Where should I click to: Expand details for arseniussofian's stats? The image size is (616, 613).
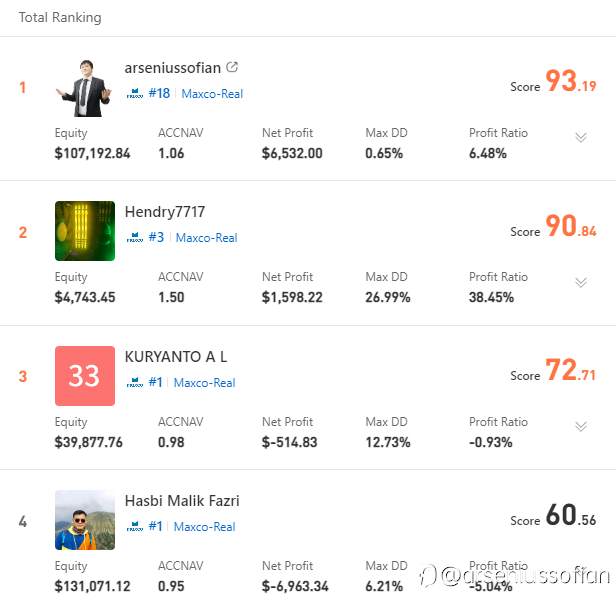[x=581, y=137]
